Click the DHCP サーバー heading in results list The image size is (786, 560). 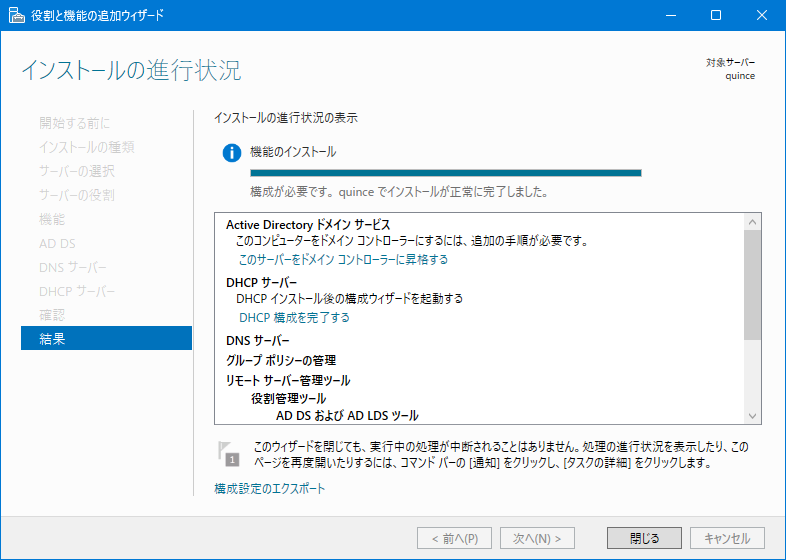pyautogui.click(x=261, y=283)
